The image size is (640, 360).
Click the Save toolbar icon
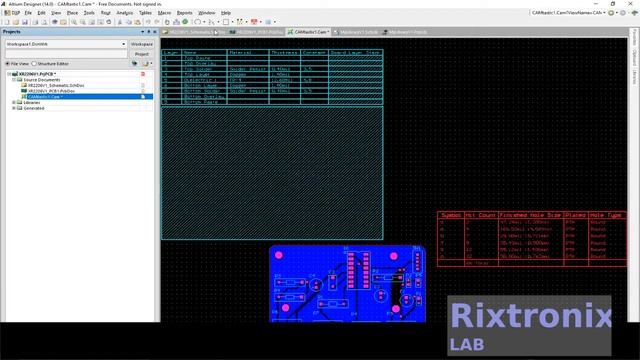pos(24,22)
